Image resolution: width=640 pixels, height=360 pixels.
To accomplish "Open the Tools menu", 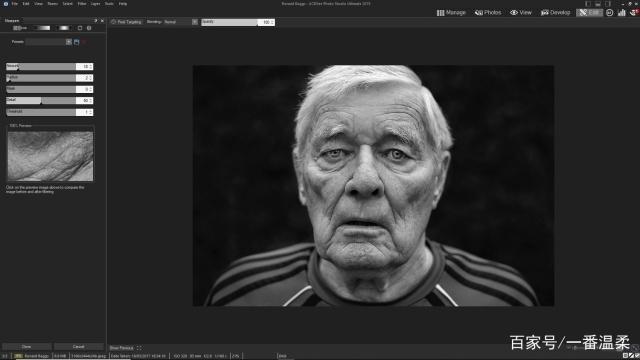I will click(x=109, y=4).
